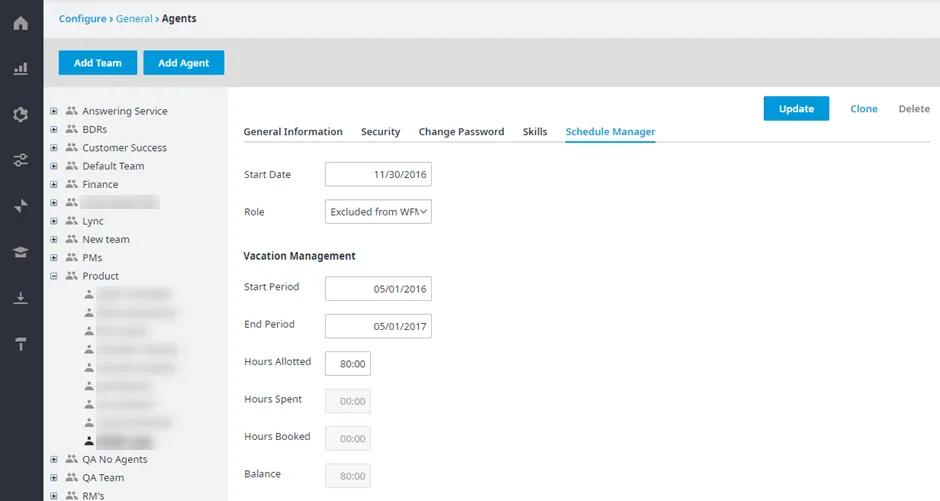This screenshot has height=501, width=940.
Task: Select the New team label
Action: [106, 239]
